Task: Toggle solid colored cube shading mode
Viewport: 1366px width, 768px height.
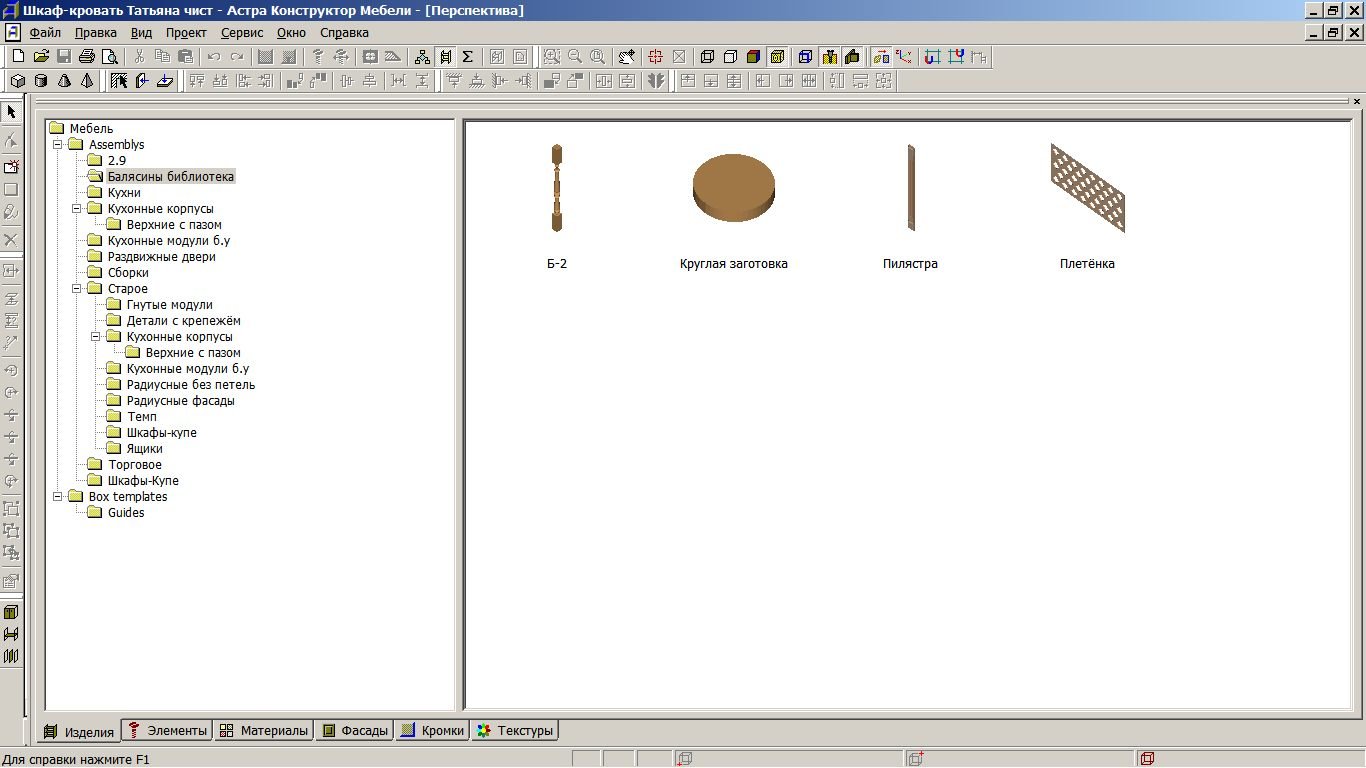Action: pos(754,57)
